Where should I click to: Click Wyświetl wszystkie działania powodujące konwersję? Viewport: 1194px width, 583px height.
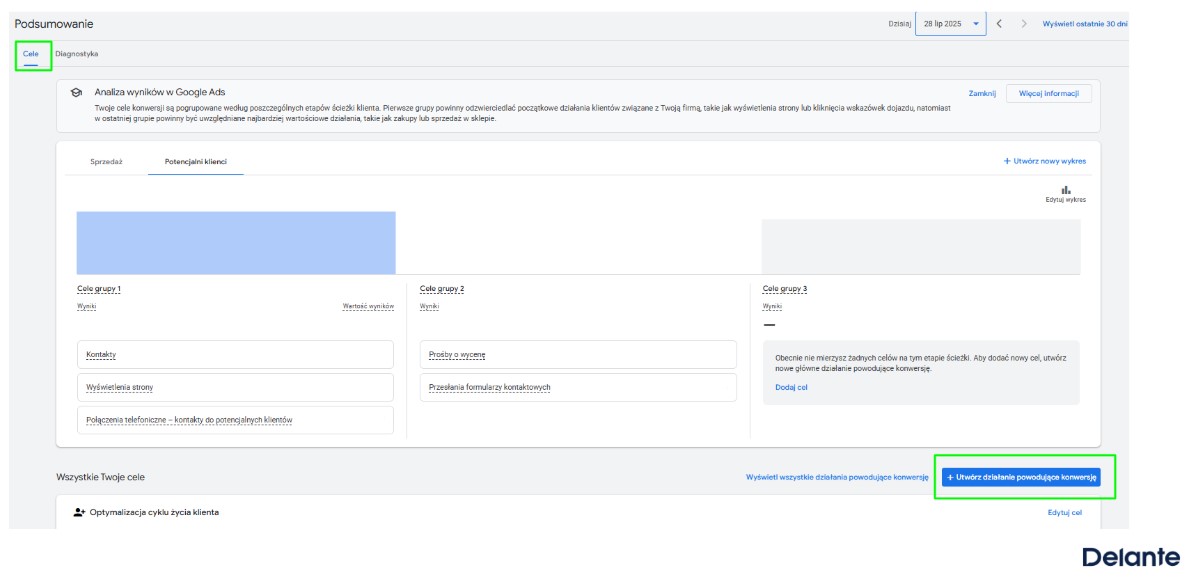point(837,477)
